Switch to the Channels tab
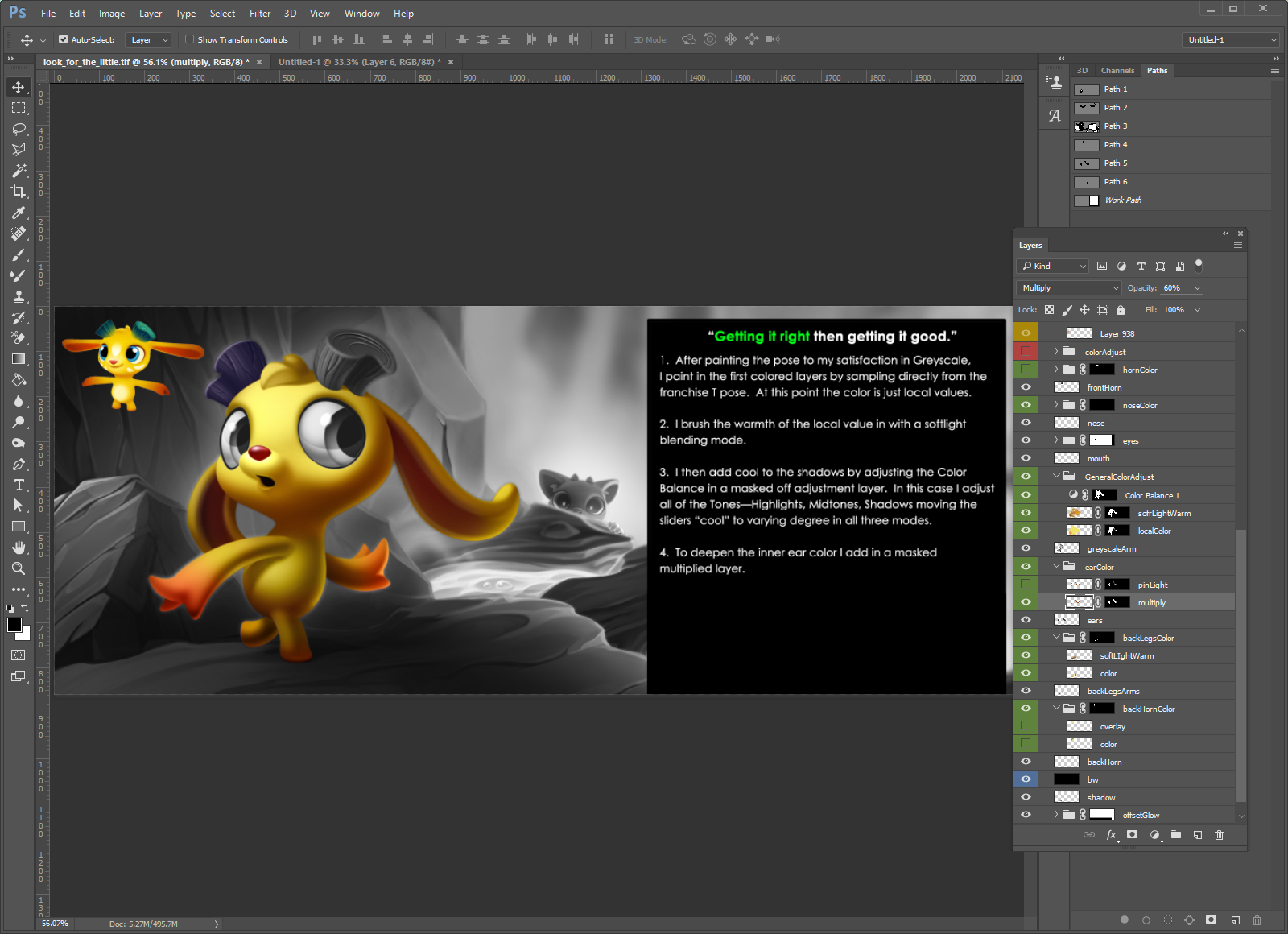The image size is (1288, 934). [x=1117, y=71]
